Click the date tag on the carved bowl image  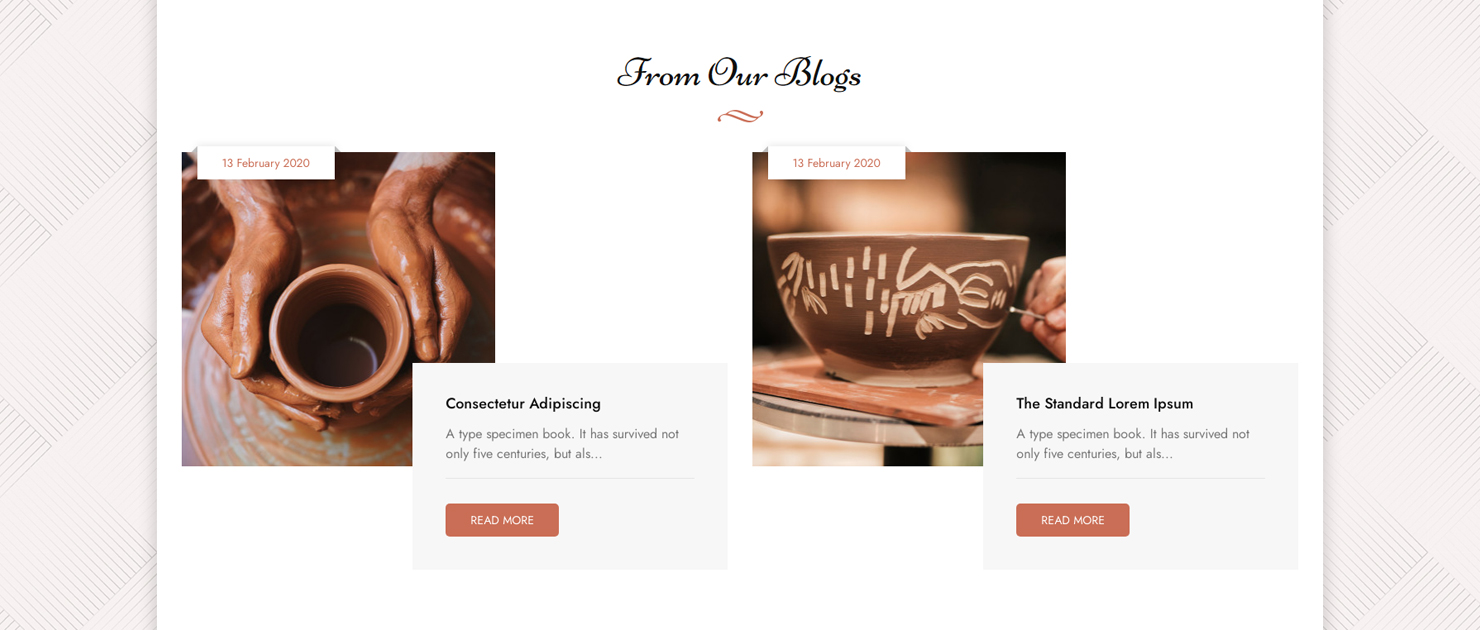coord(837,163)
